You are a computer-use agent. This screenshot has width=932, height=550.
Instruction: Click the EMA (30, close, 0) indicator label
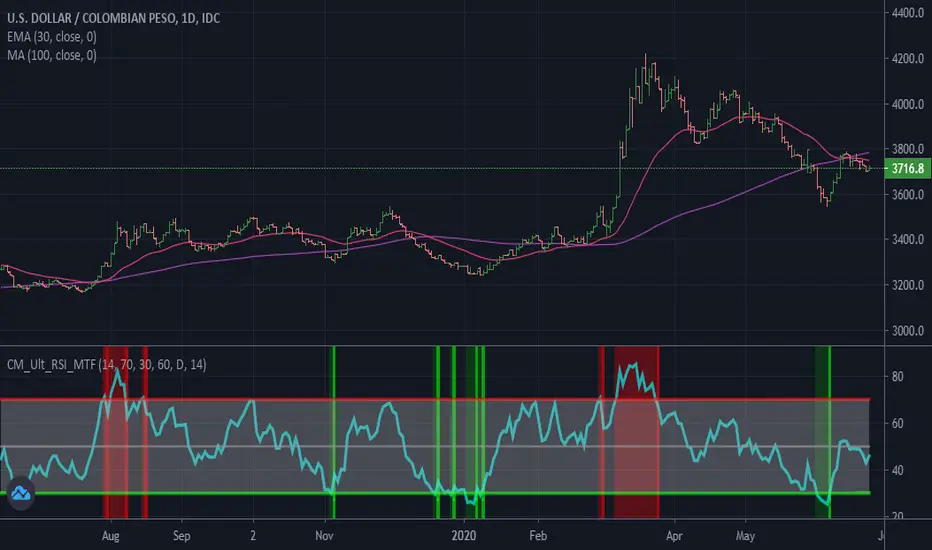tap(52, 37)
